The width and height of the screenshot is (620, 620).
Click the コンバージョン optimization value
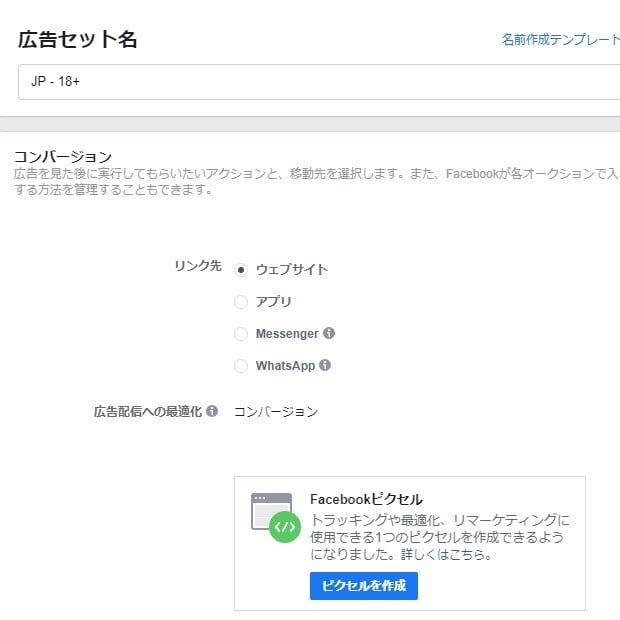[x=276, y=412]
